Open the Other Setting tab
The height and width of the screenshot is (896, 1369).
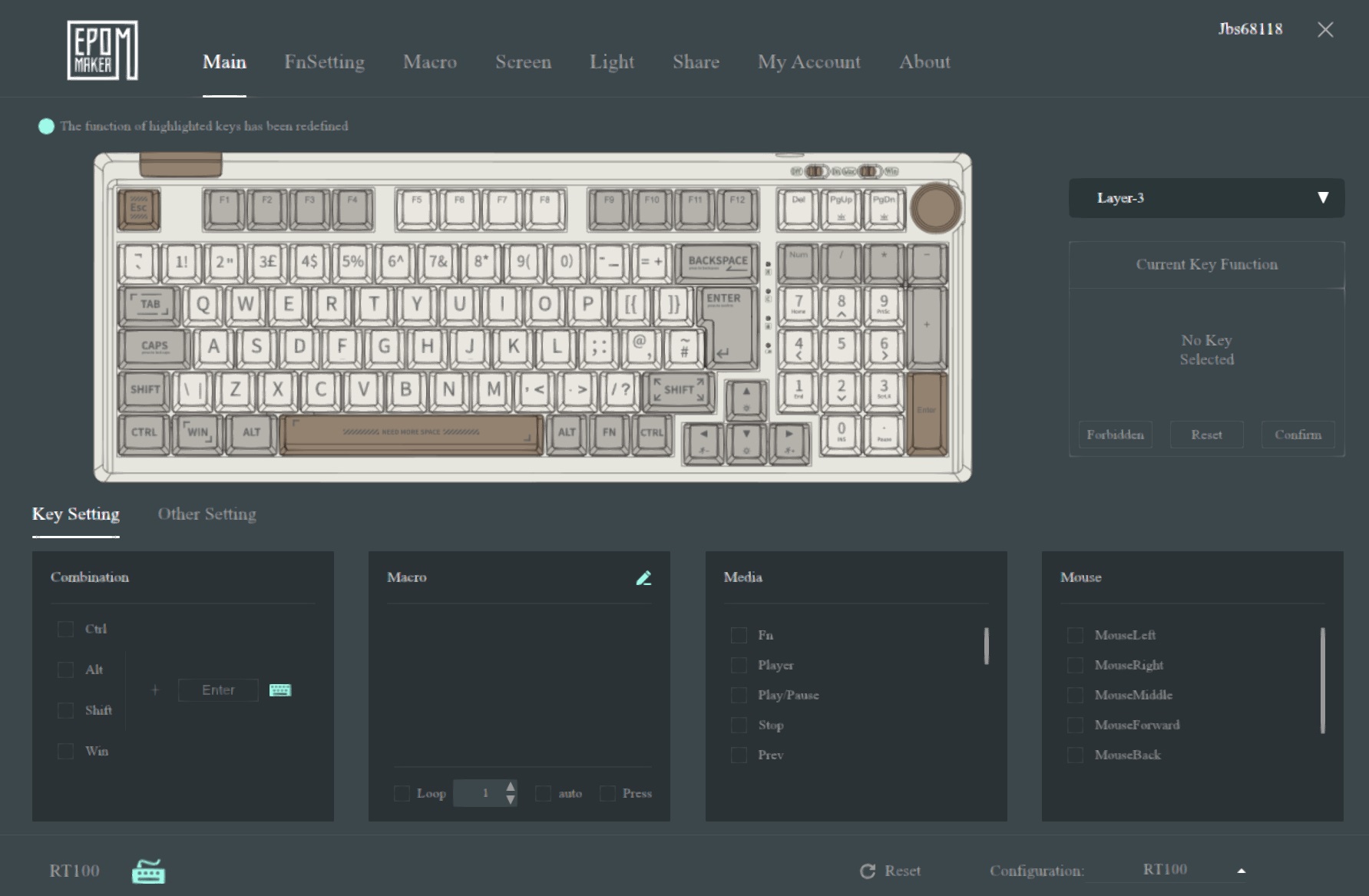point(207,514)
